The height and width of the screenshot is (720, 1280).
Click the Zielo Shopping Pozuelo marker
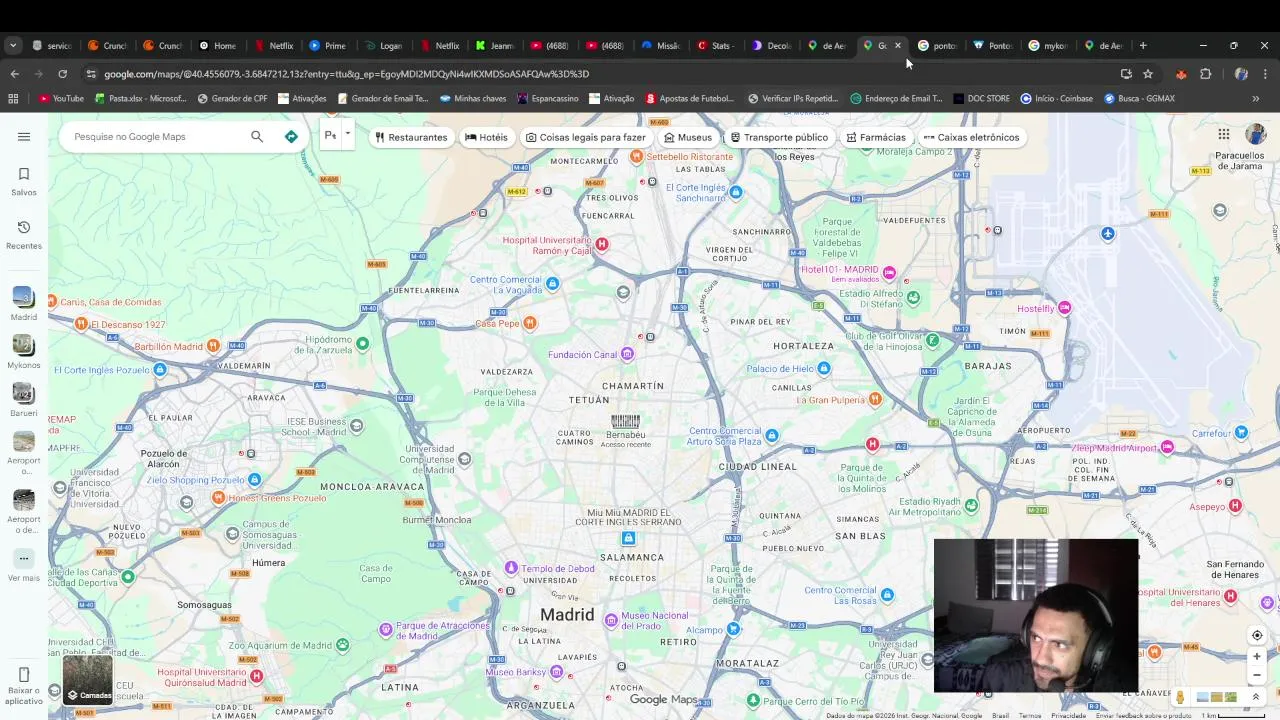pyautogui.click(x=255, y=480)
